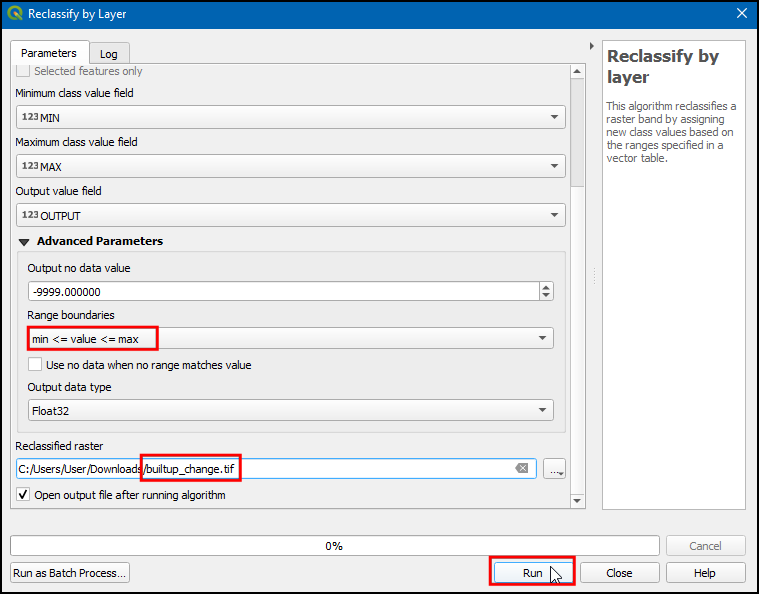This screenshot has width=759, height=594.
Task: Switch to the Log tab
Action: coord(108,54)
